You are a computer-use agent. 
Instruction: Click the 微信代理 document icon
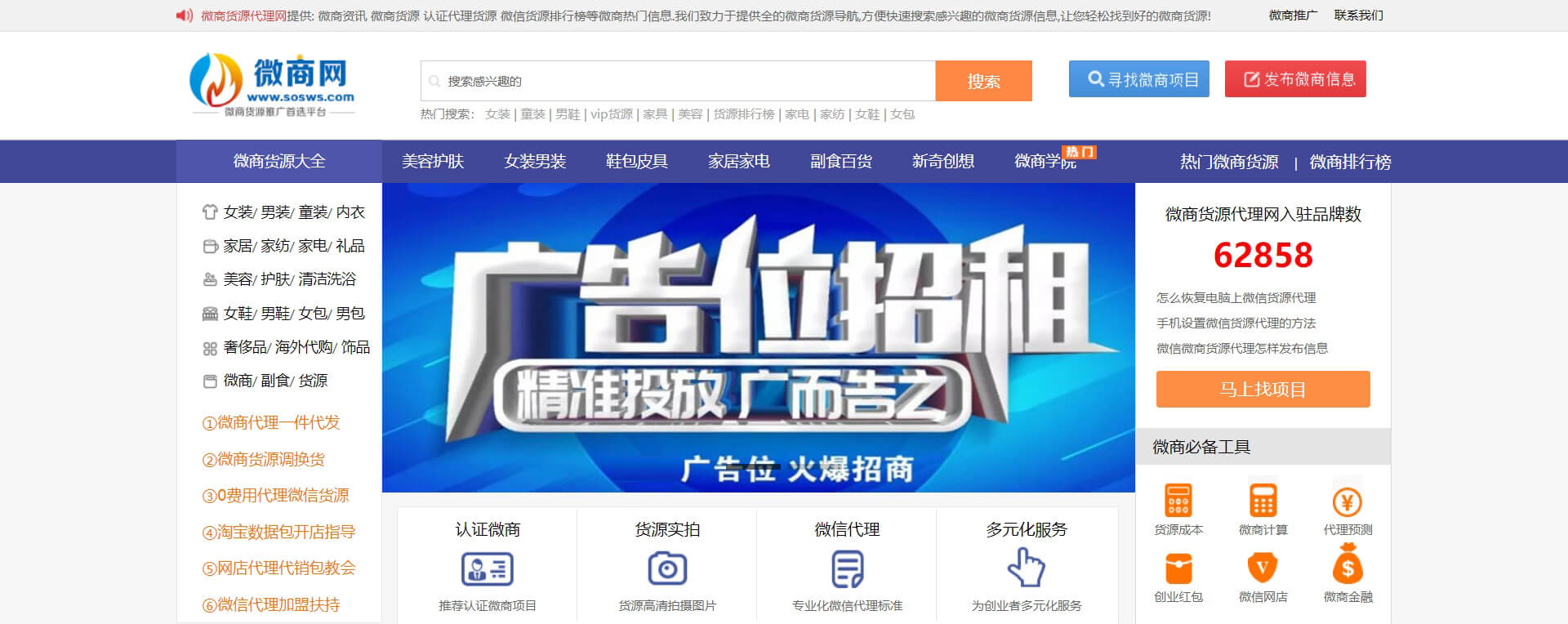click(847, 569)
